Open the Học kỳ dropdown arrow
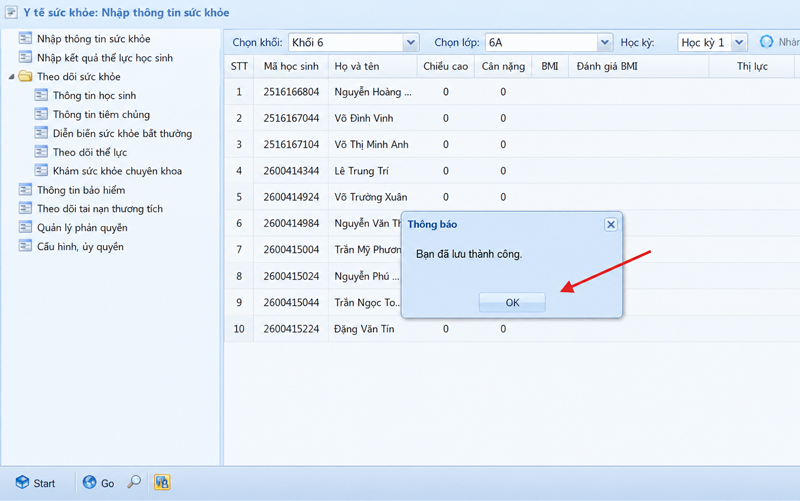Screen dimensions: 800x501 click(739, 43)
